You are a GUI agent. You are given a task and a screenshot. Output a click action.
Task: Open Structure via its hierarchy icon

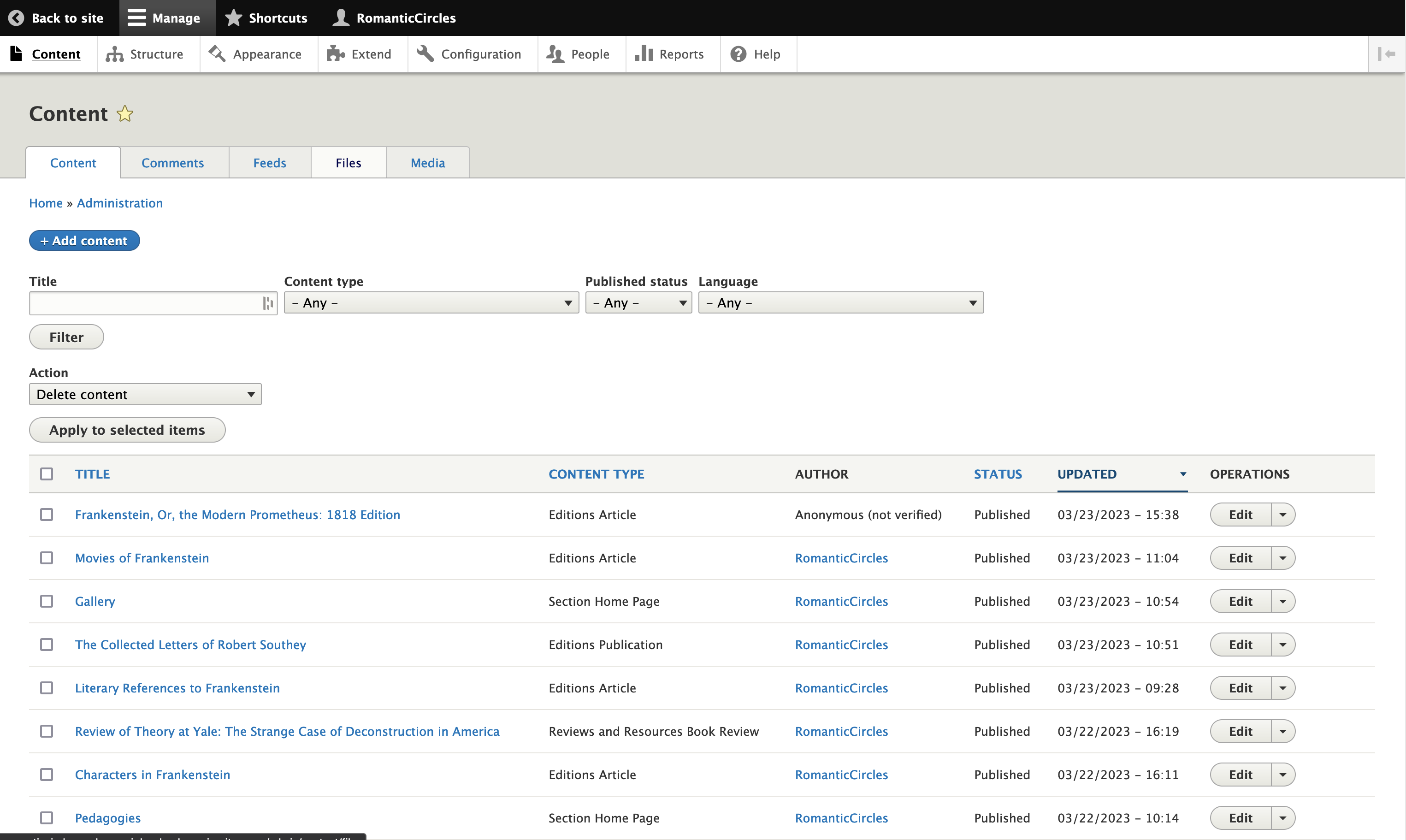pos(114,54)
